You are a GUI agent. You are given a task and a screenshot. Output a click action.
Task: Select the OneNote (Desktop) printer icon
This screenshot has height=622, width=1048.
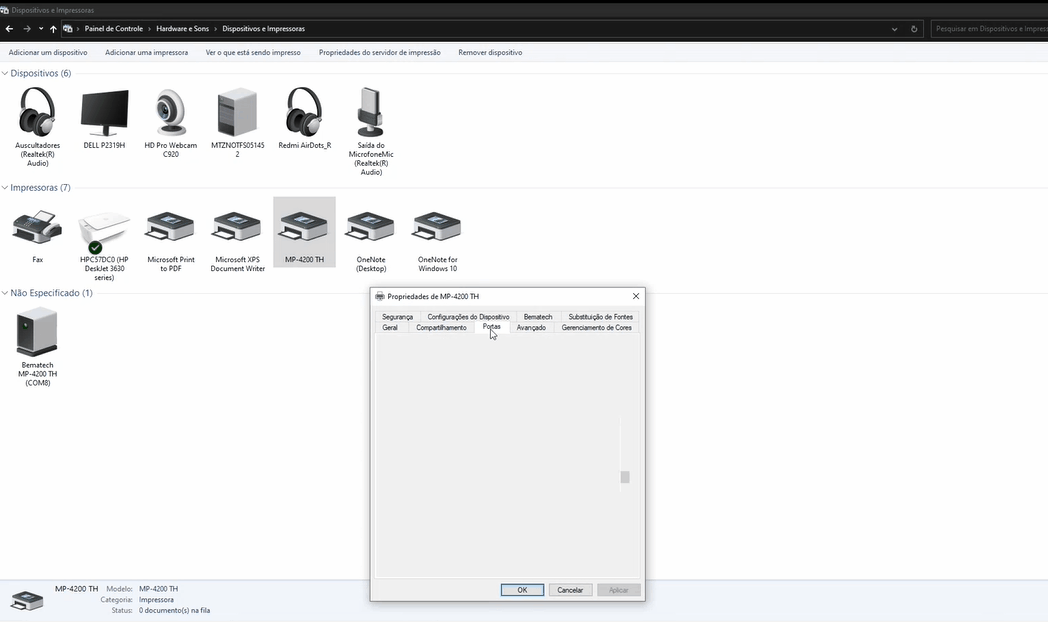click(x=370, y=227)
